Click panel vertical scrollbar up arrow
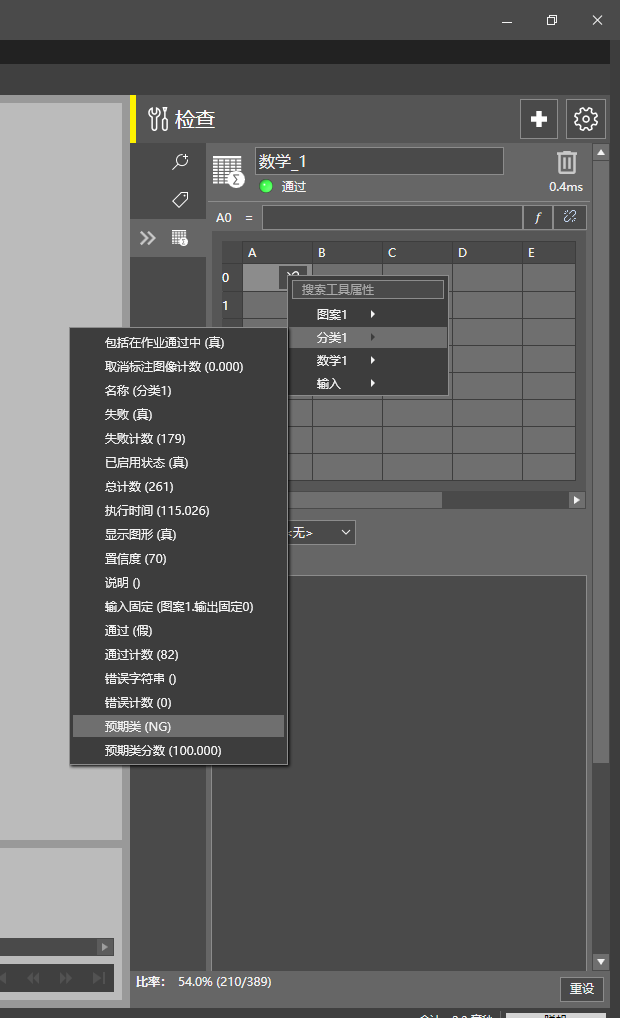The width and height of the screenshot is (620, 1018). click(x=601, y=153)
